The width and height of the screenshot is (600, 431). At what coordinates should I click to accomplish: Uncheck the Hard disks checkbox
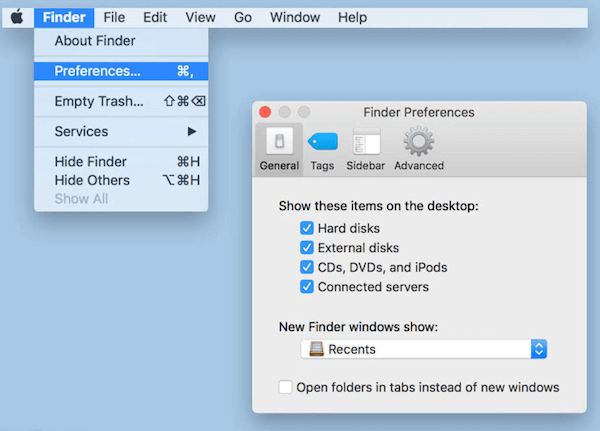point(307,228)
